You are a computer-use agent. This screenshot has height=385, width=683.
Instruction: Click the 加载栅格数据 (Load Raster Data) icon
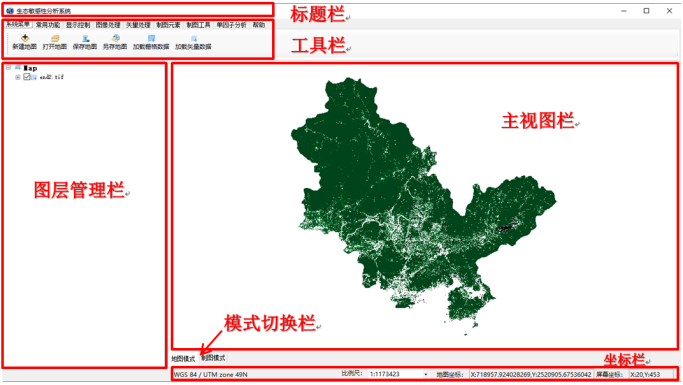pos(151,38)
